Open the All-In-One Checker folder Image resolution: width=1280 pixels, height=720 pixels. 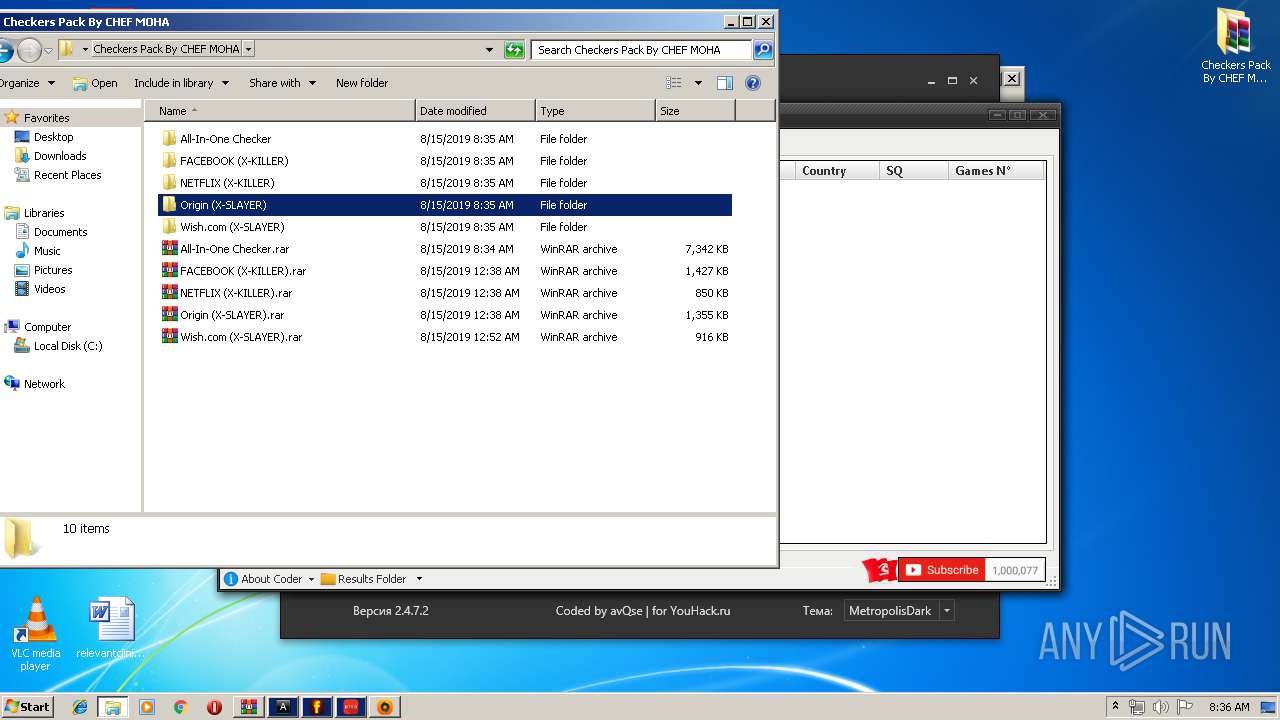(225, 139)
